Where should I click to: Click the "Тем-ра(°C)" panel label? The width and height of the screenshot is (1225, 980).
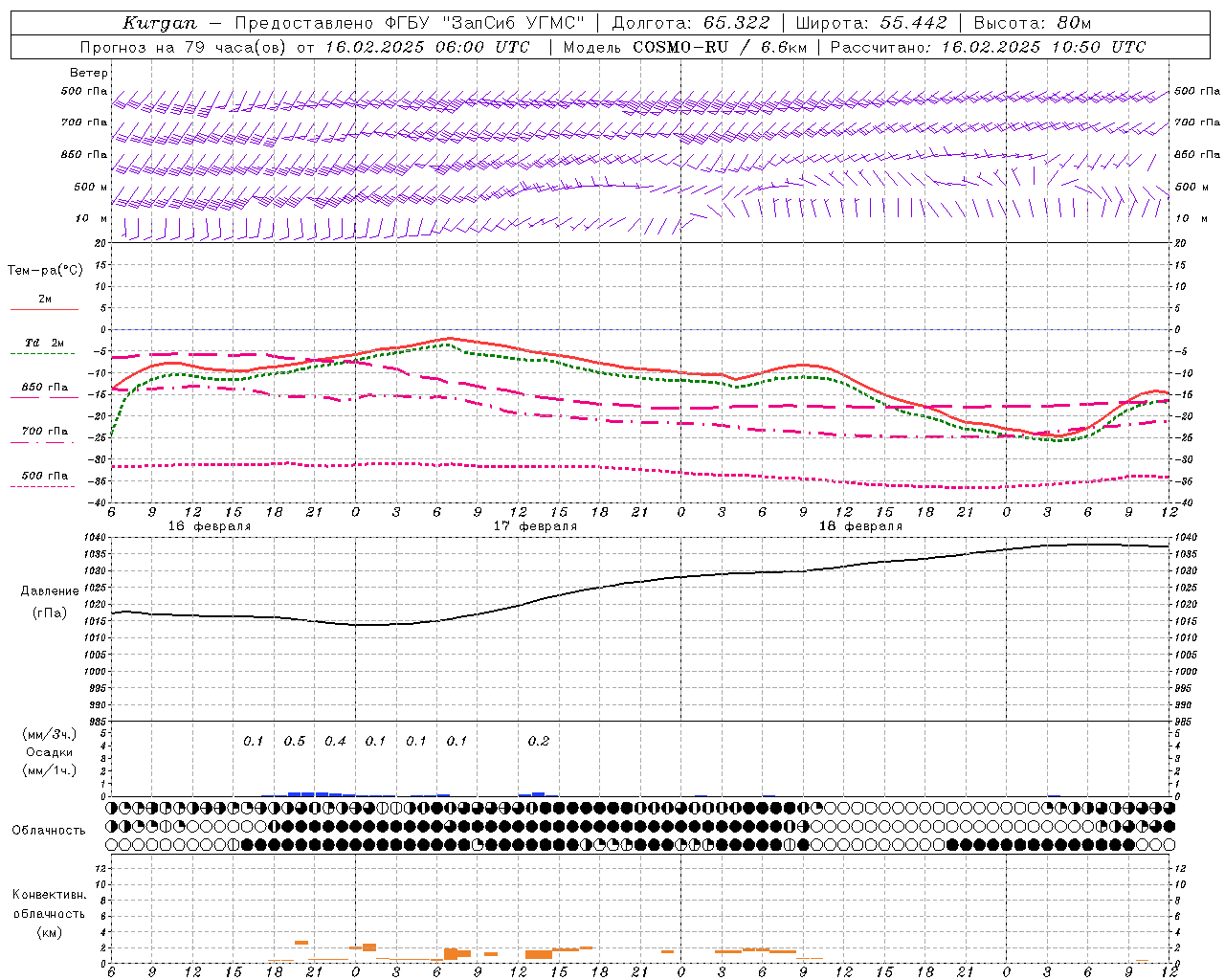pos(45,271)
